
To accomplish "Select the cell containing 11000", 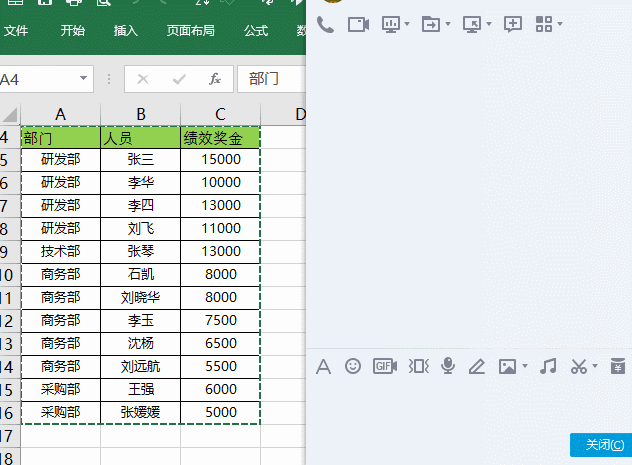I will tap(220, 229).
